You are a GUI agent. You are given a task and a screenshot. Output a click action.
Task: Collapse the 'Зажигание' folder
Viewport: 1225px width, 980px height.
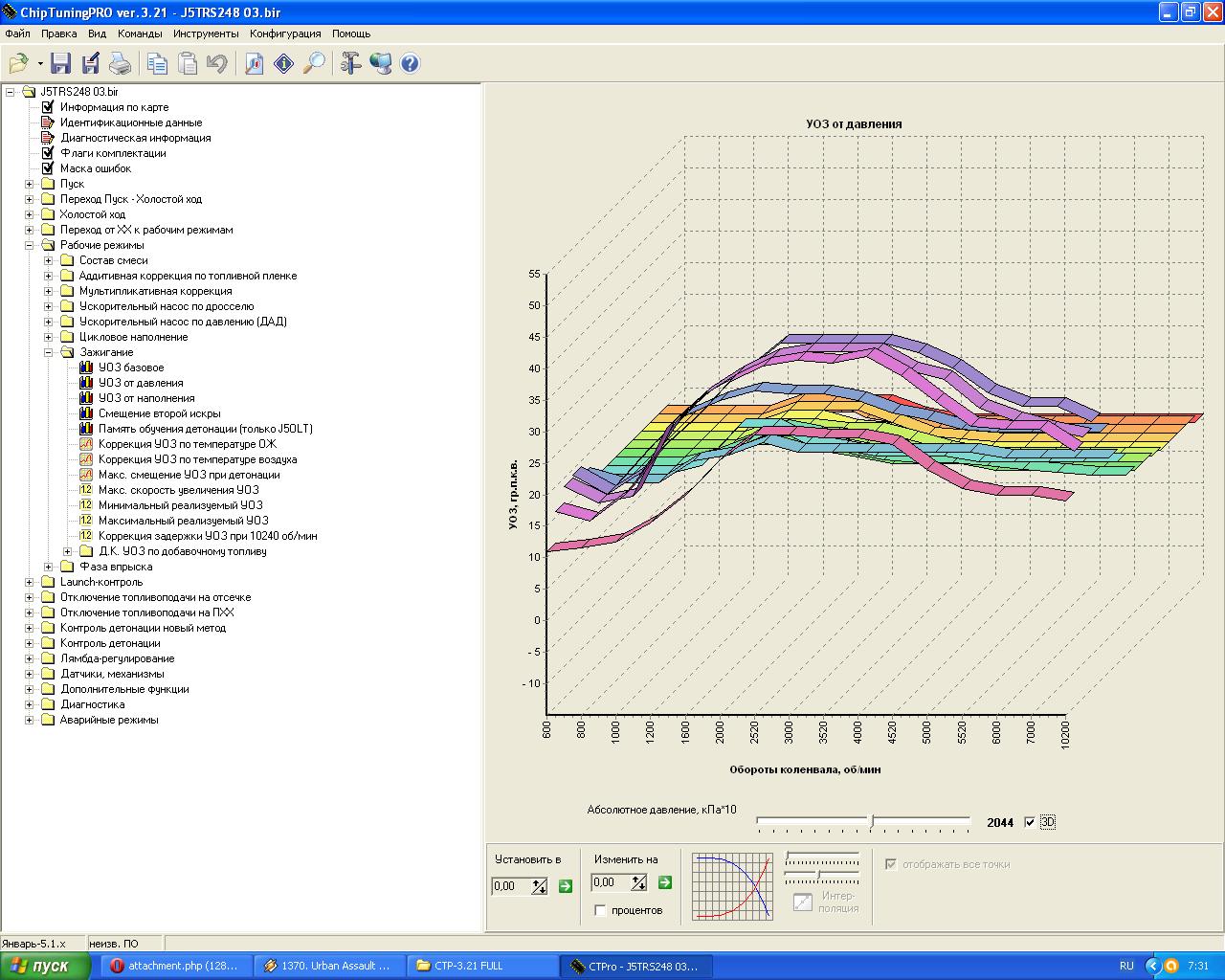49,352
